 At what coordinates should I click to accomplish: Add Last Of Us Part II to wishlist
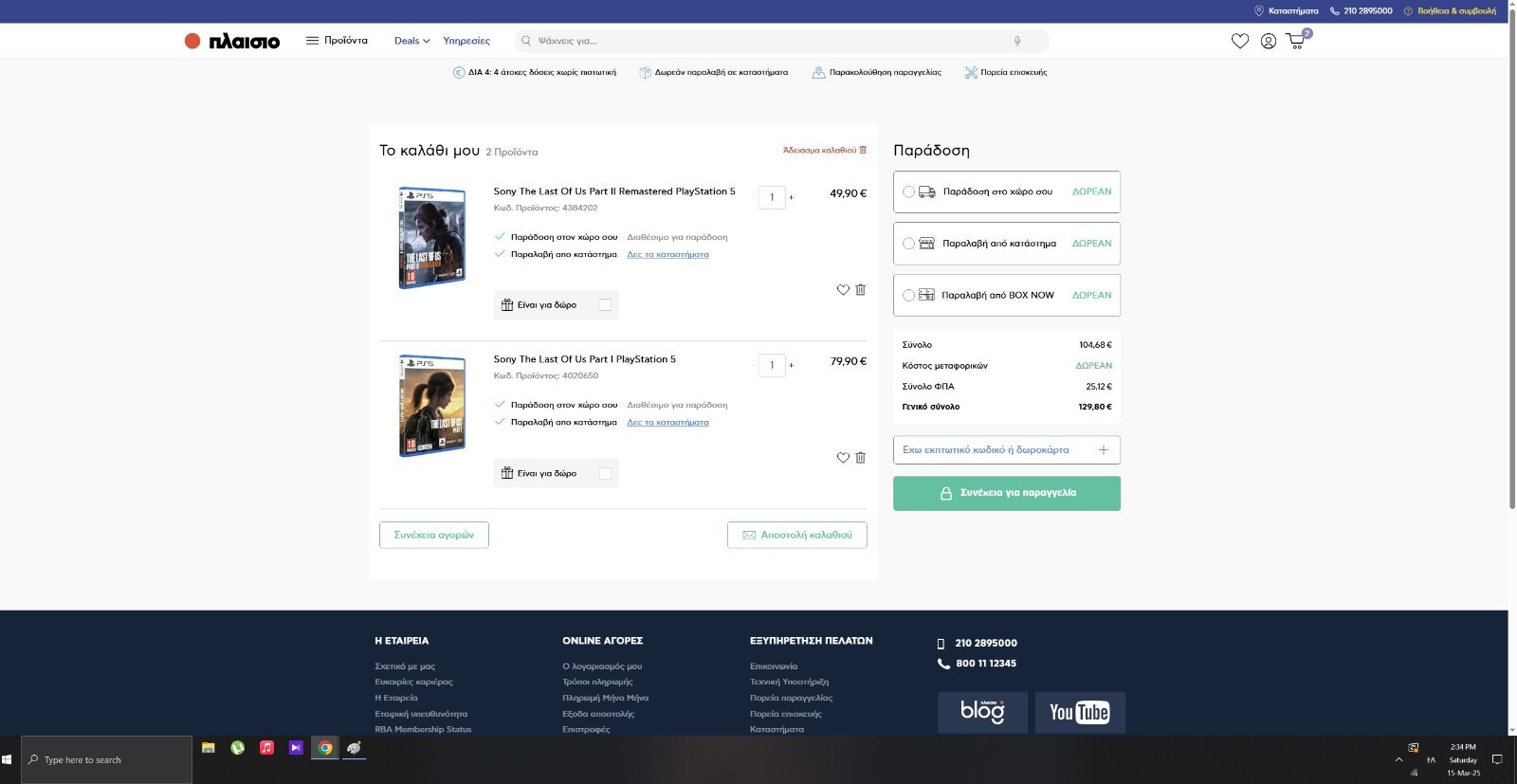(x=843, y=290)
